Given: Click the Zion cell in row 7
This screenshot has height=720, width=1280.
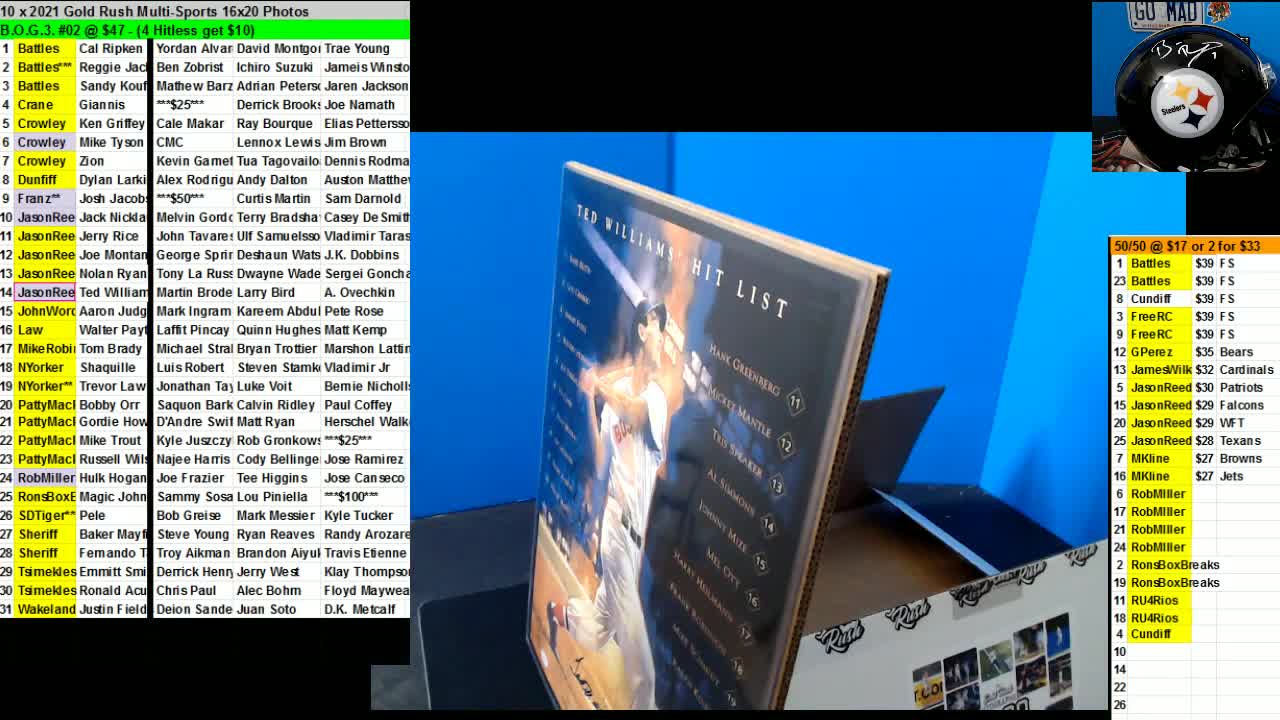Looking at the screenshot, I should pyautogui.click(x=112, y=161).
